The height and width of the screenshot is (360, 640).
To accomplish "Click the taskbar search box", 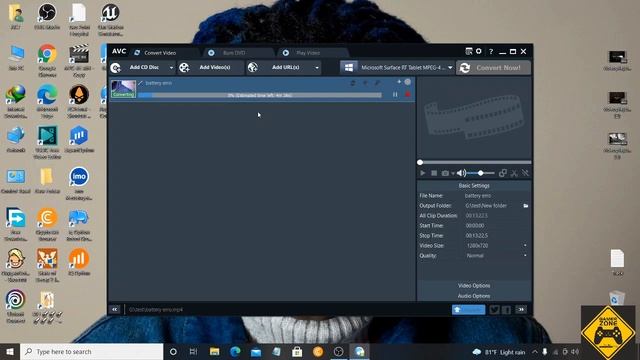I will (x=91, y=351).
